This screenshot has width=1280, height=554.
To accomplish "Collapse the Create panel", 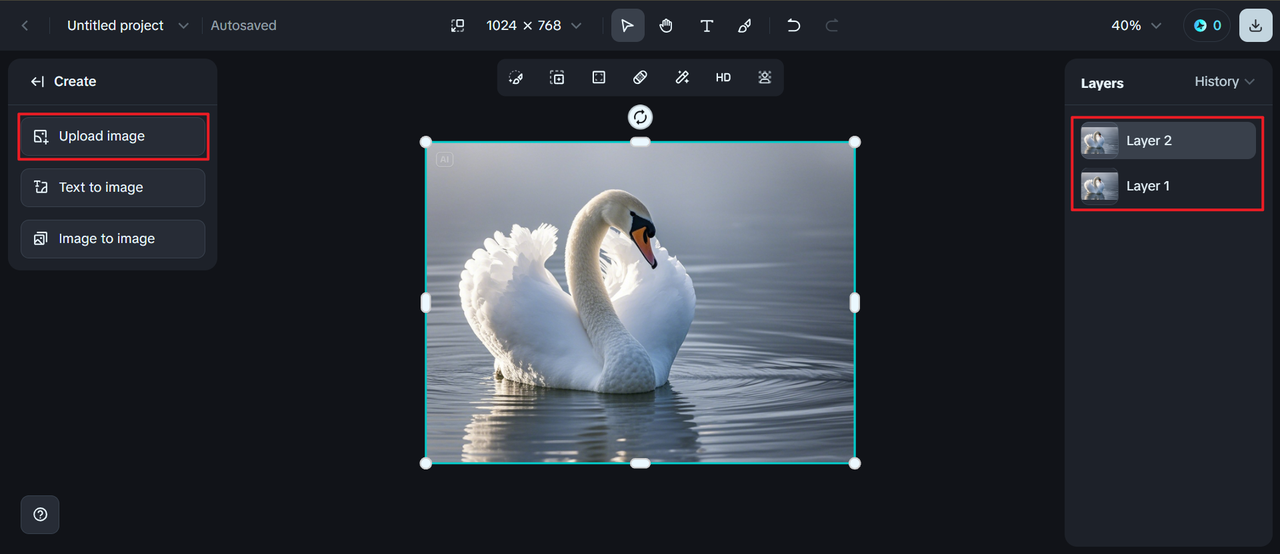I will coord(37,82).
